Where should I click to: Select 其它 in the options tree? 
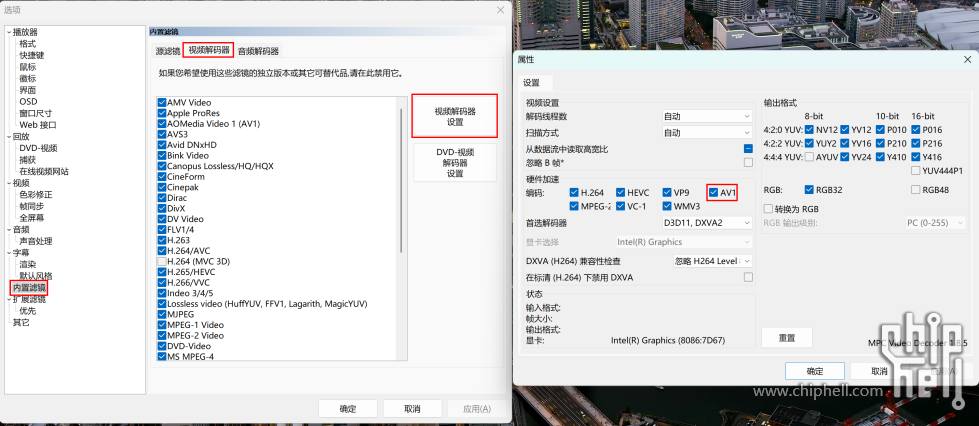21,322
